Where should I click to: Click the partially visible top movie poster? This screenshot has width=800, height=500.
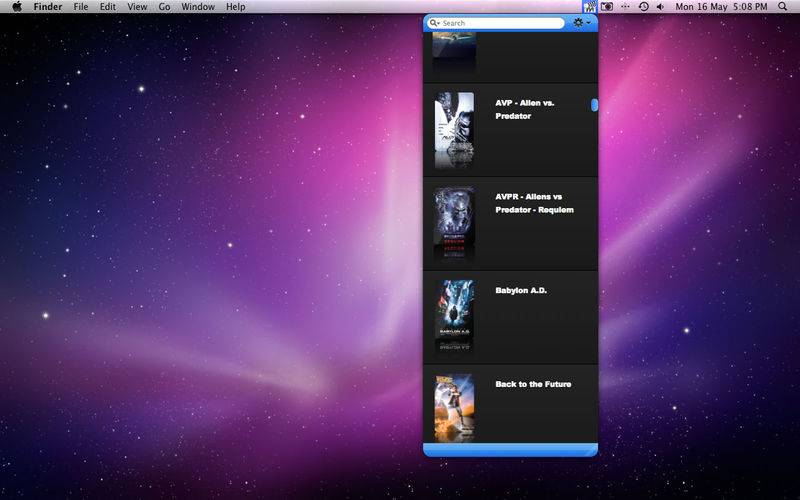pos(454,46)
